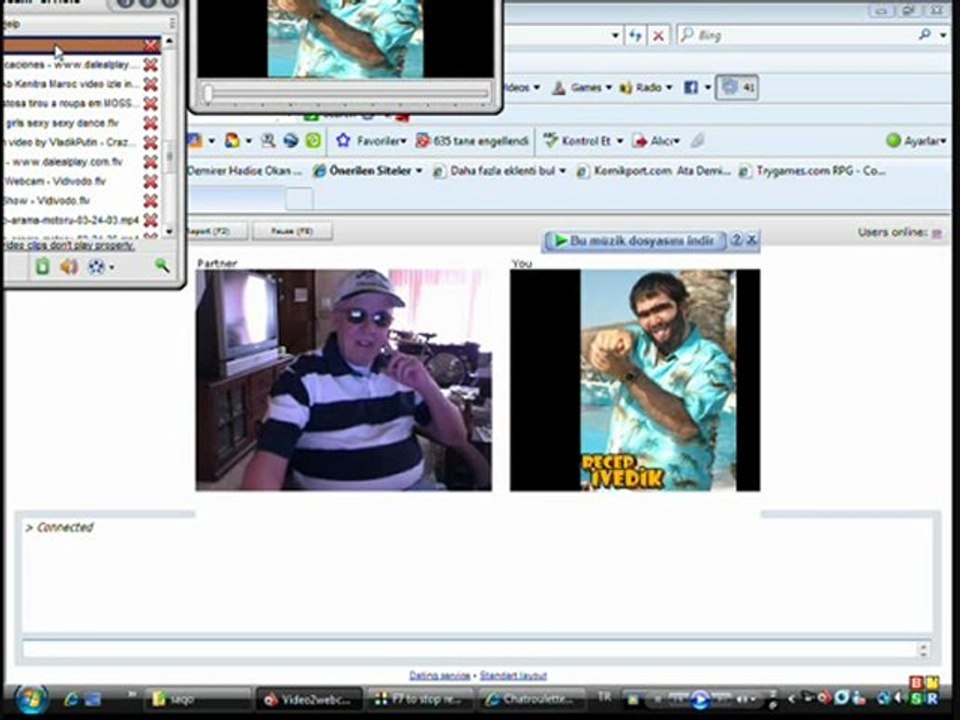This screenshot has width=960, height=720.
Task: Click the Windows Media Player play button in taskbar
Action: point(699,699)
